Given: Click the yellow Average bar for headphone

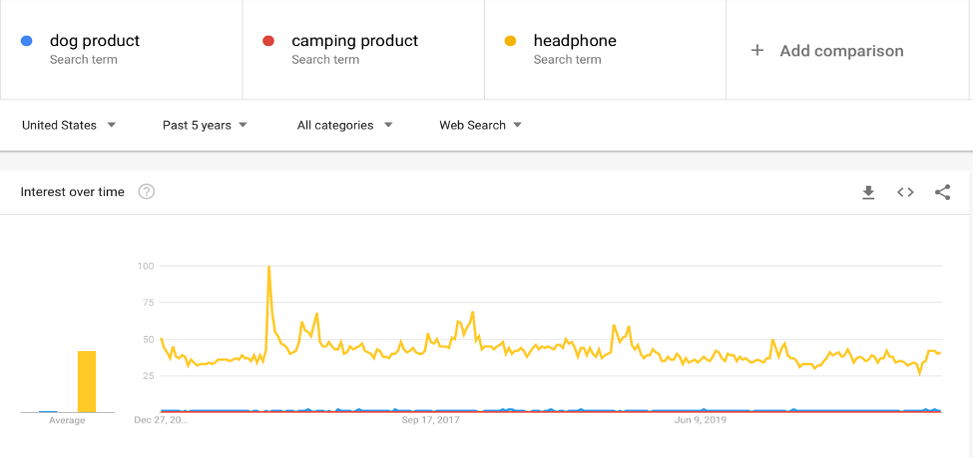Looking at the screenshot, I should [x=87, y=381].
